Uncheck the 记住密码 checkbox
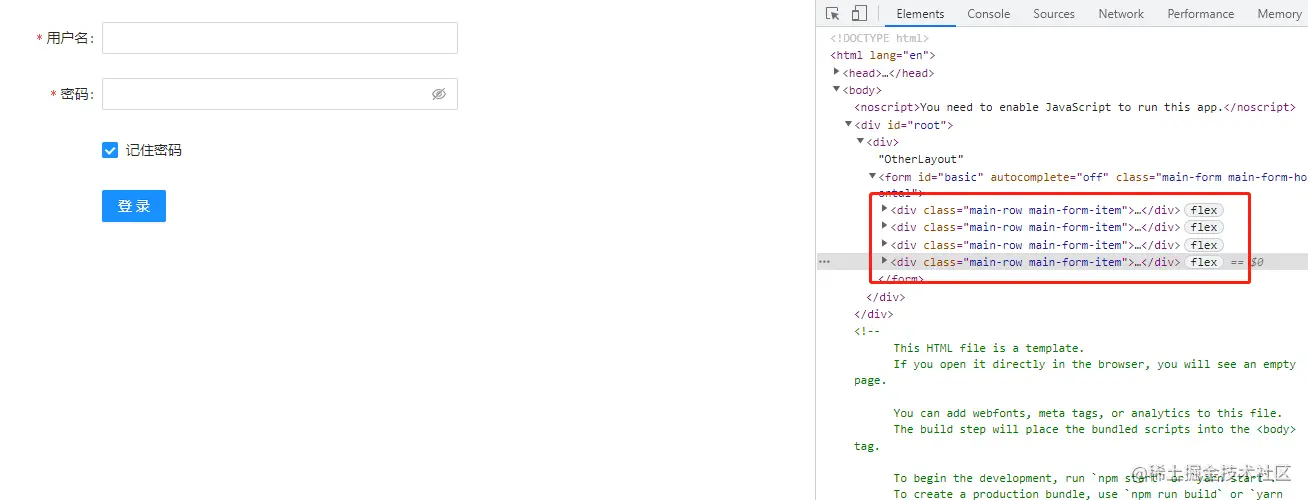1308x500 pixels. coord(110,150)
